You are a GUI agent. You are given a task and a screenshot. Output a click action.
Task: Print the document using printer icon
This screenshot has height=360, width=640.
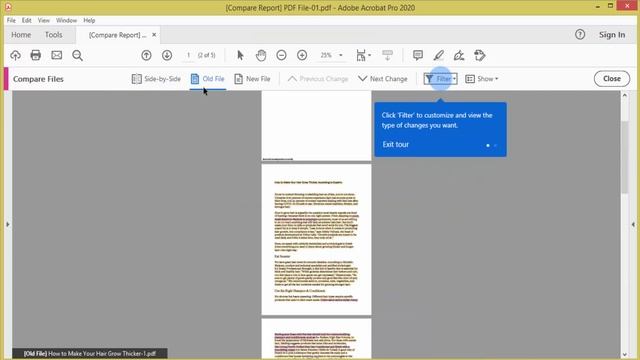point(36,55)
